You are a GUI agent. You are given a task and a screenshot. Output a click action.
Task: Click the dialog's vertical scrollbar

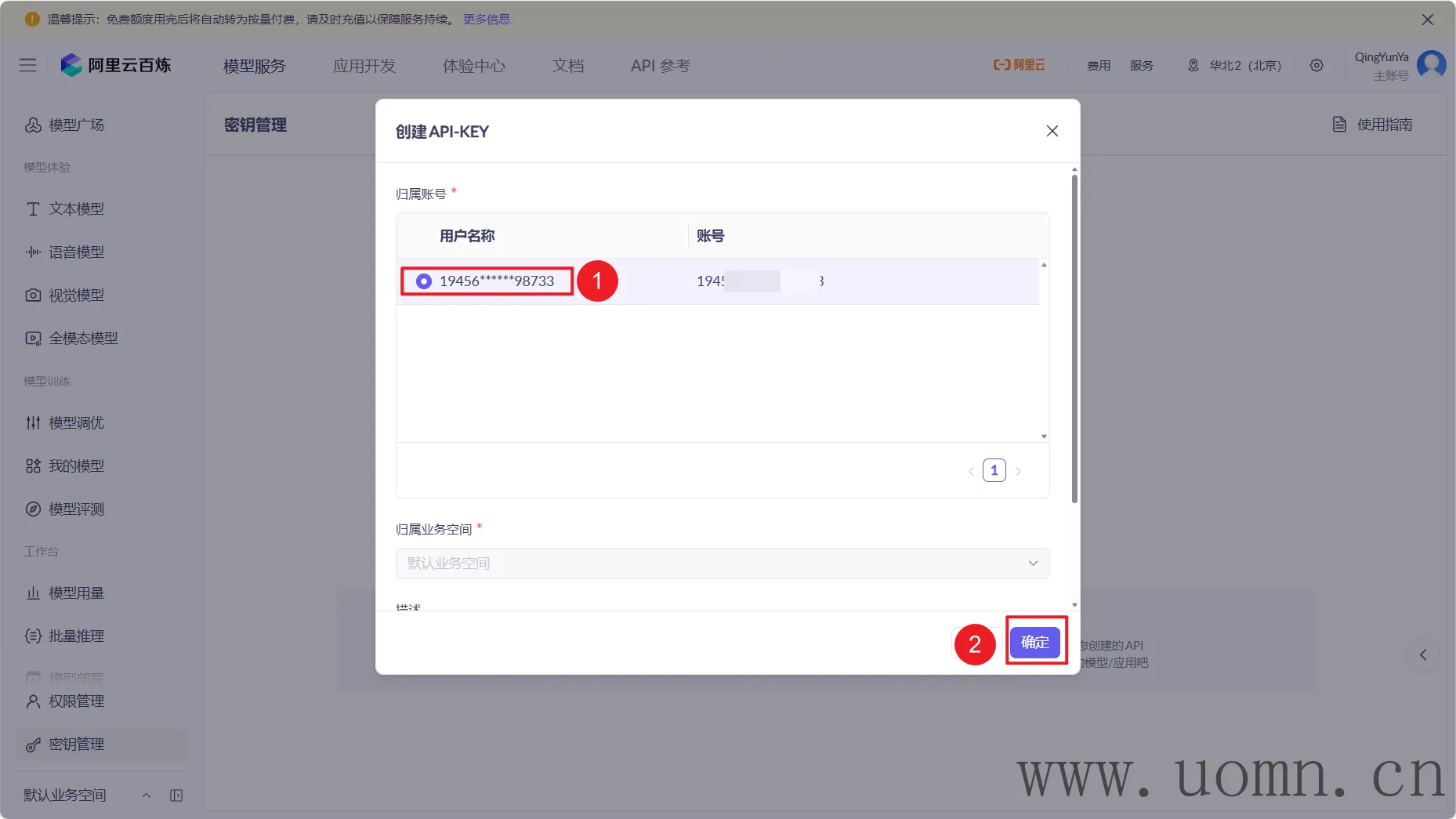[1074, 337]
